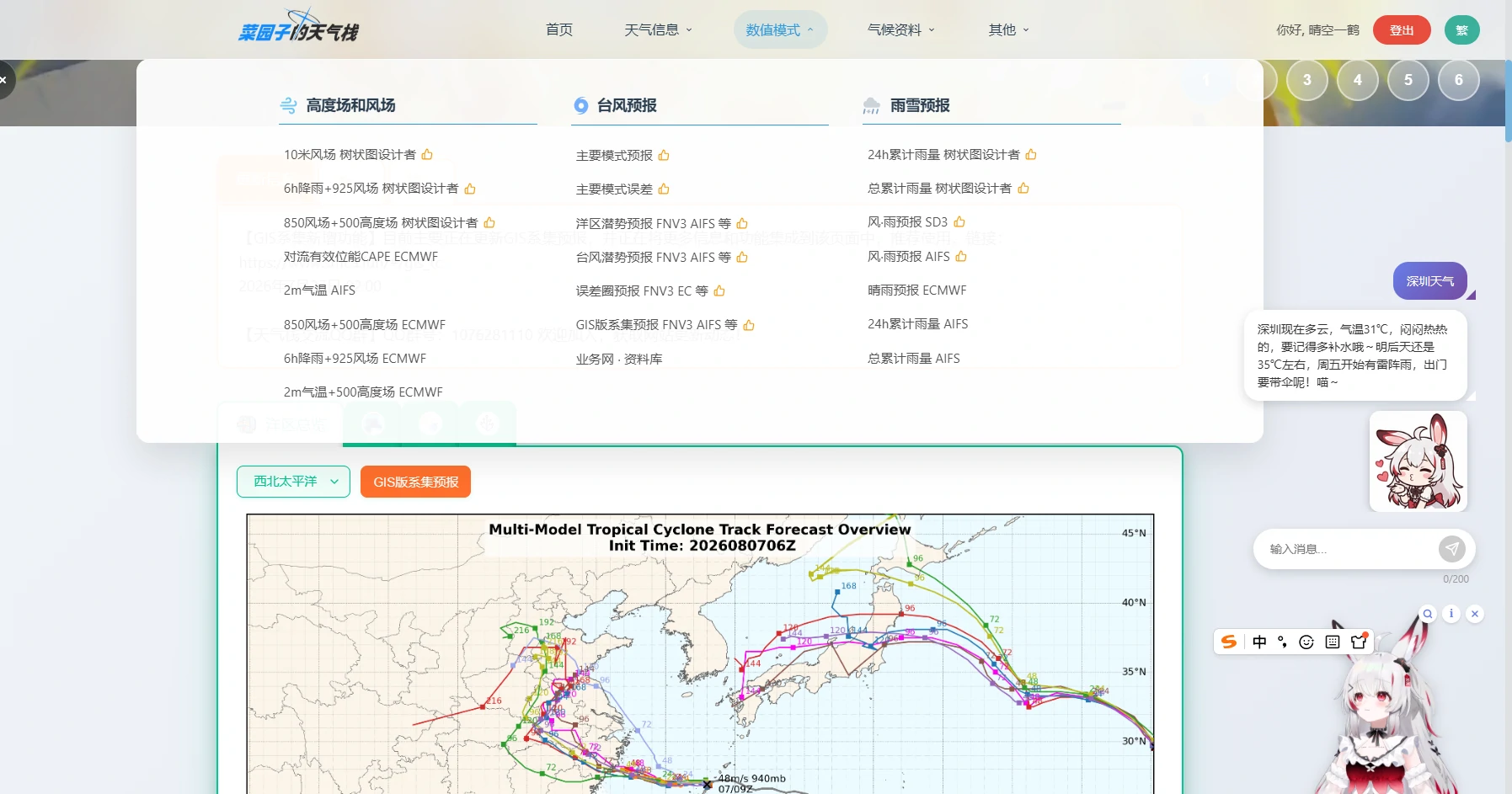Click the Sogou input method S logo
The height and width of the screenshot is (794, 1512).
point(1229,642)
